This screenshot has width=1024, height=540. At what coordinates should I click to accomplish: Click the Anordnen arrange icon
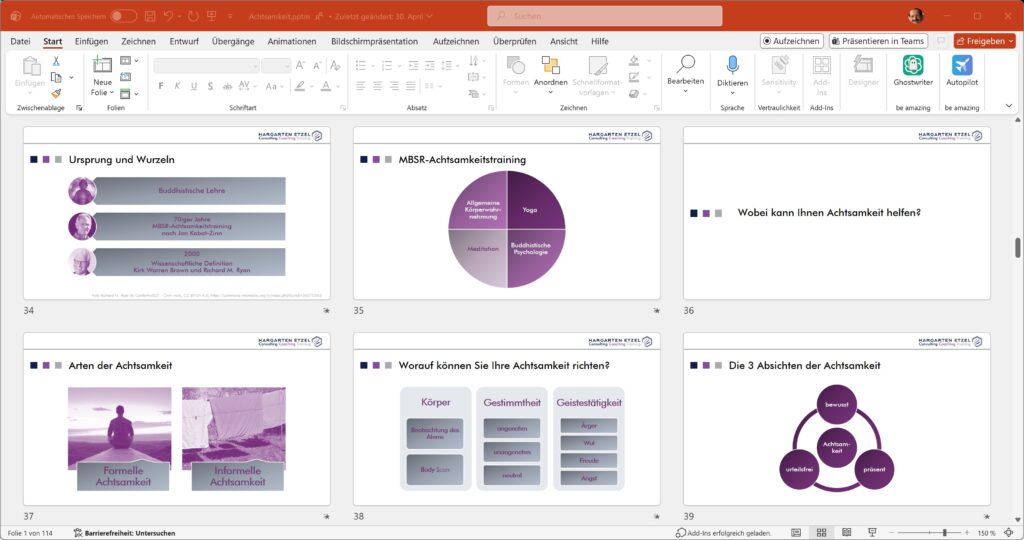(x=549, y=66)
